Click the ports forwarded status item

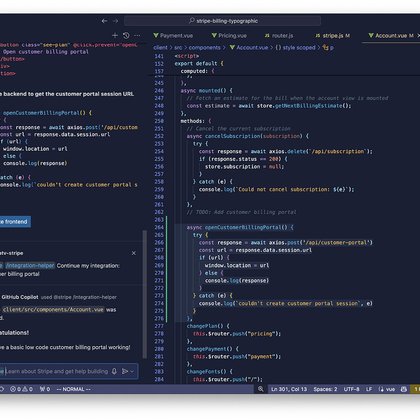point(45,389)
